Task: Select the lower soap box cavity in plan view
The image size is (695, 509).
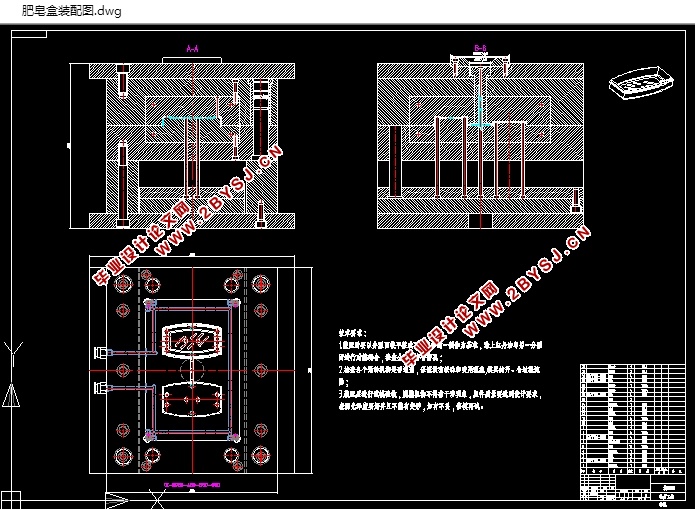Action: coord(191,399)
